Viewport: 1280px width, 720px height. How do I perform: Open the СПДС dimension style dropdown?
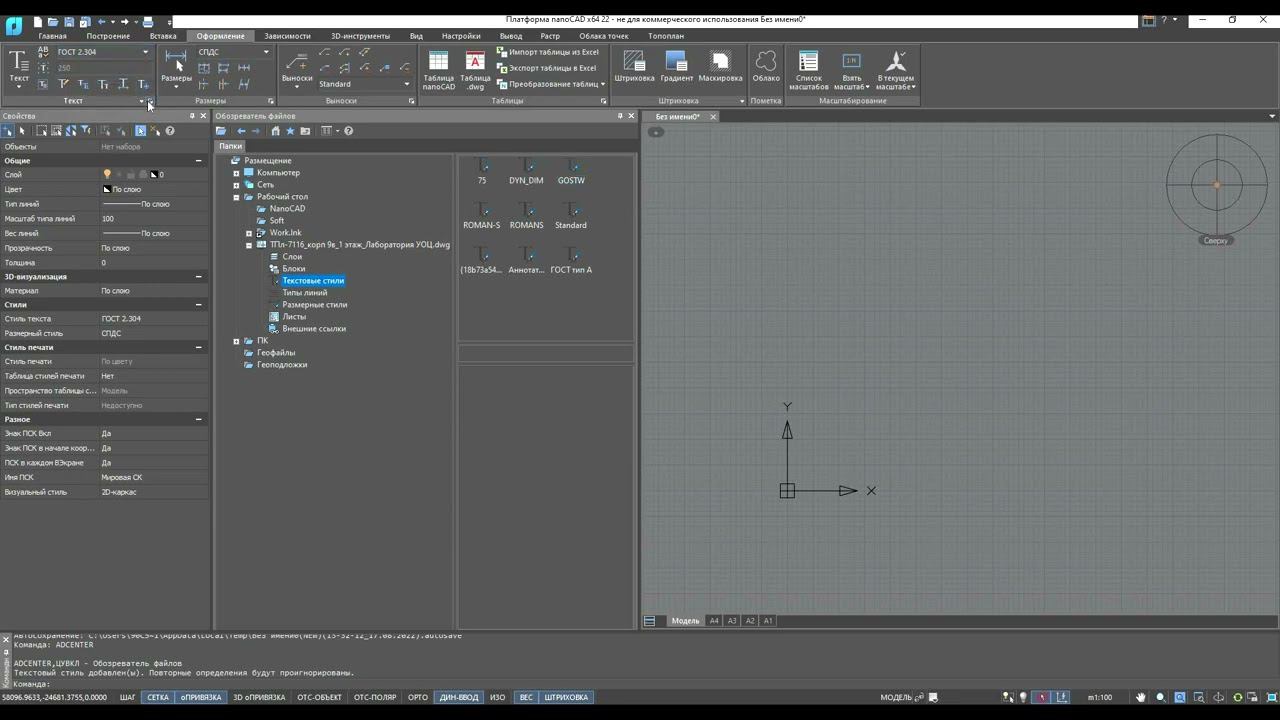coord(265,52)
